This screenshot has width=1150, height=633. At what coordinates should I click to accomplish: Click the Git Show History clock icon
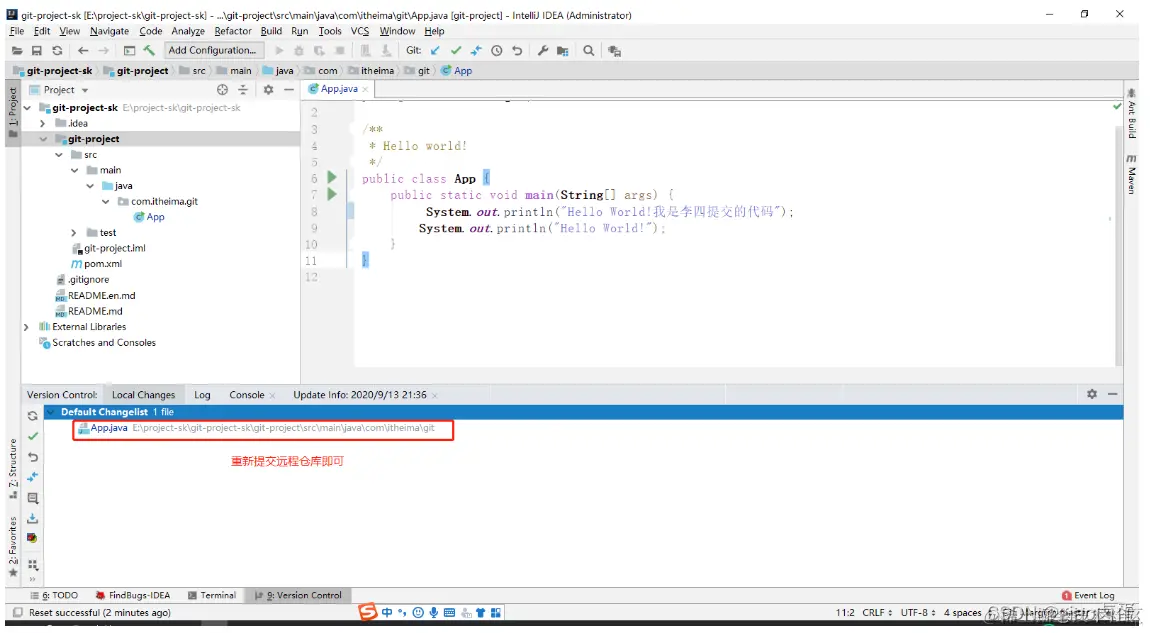click(x=497, y=51)
